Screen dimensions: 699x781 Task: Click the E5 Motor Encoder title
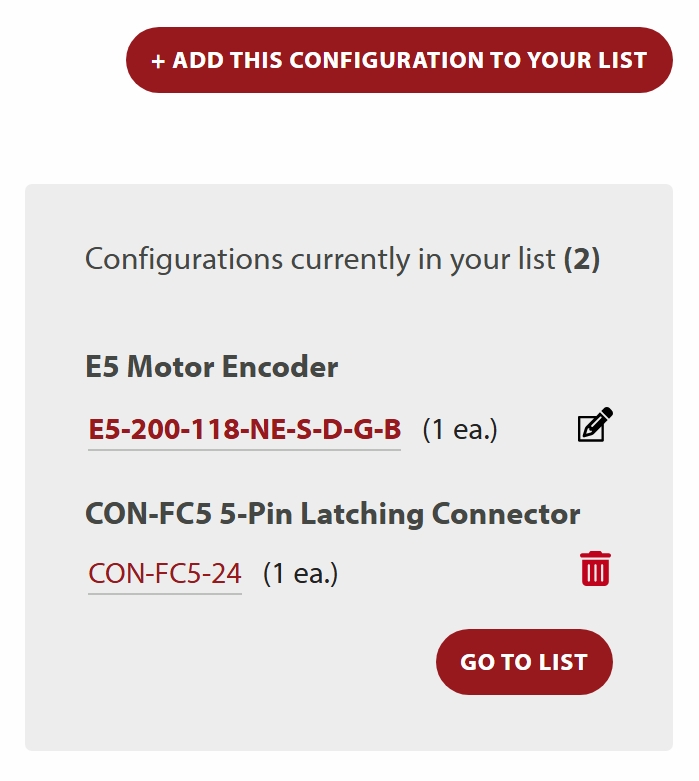212,367
